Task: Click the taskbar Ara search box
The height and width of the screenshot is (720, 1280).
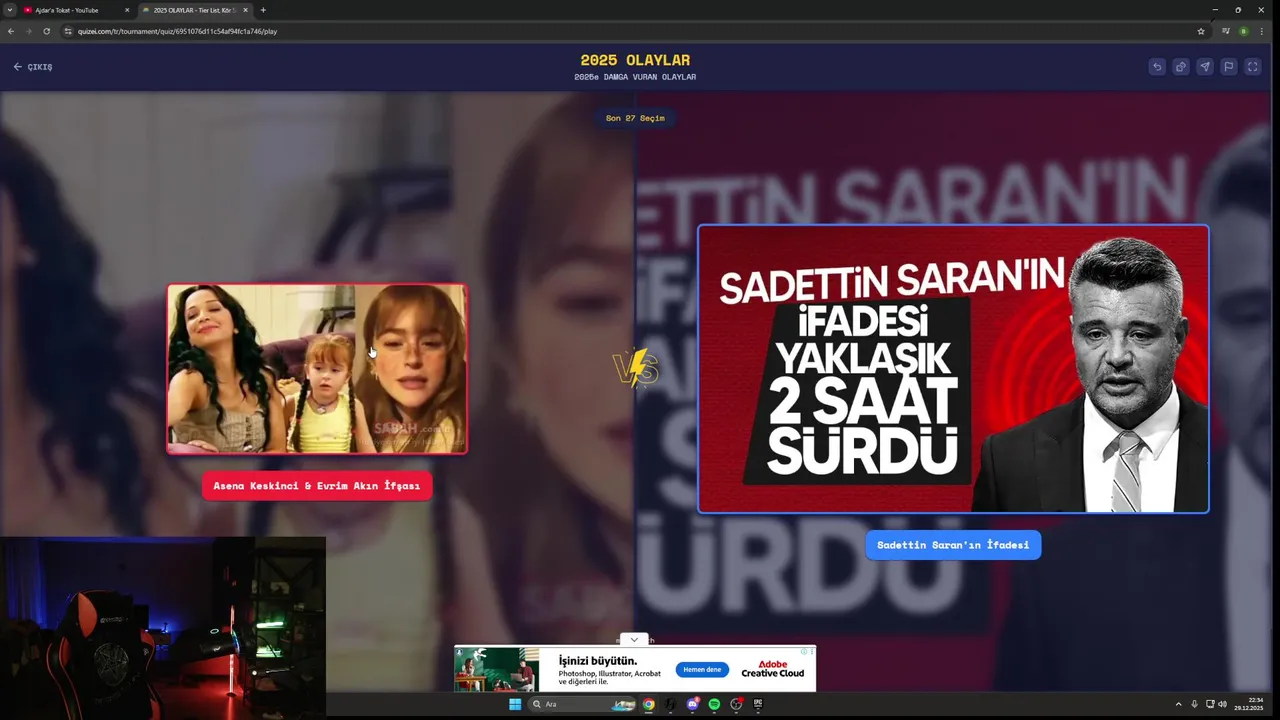Action: (x=584, y=704)
